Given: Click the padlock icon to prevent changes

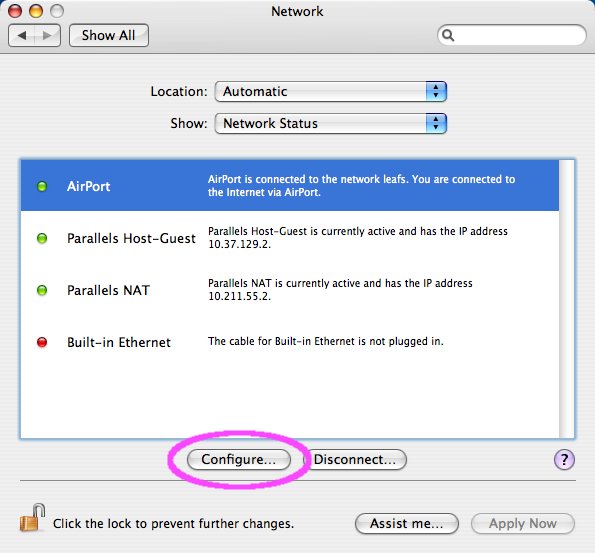Looking at the screenshot, I should click(32, 518).
